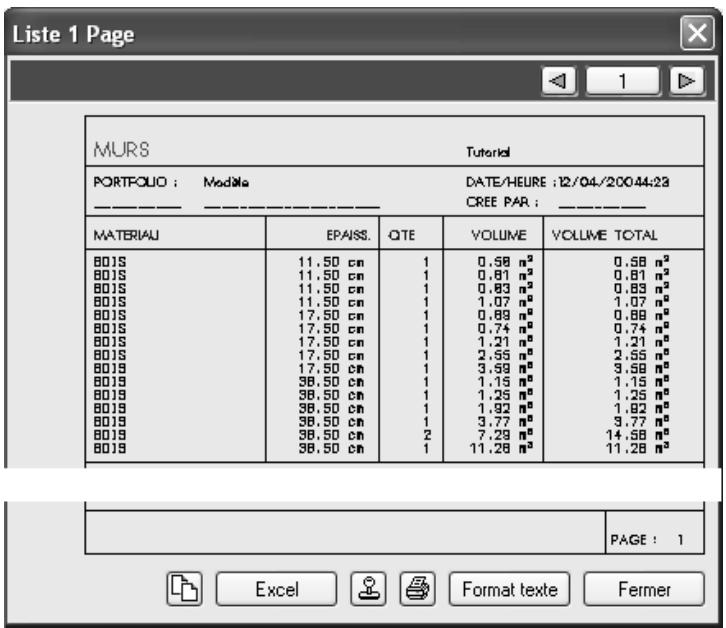Click the volume value 1.21 in VOLUME column

[505, 342]
